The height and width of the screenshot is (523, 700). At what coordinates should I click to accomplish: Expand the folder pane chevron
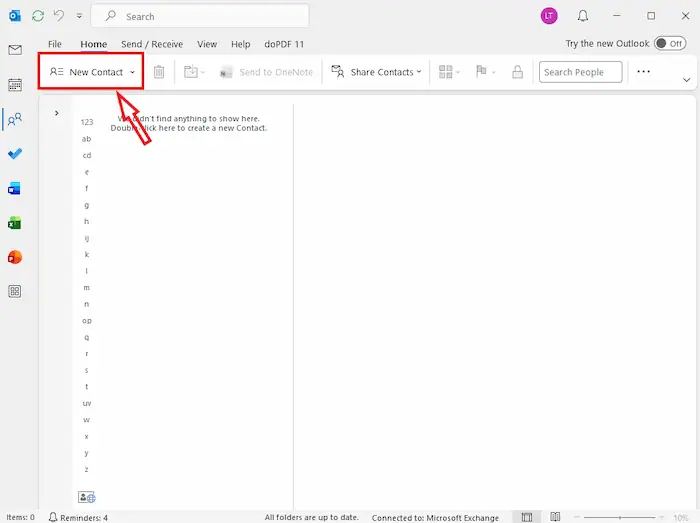(x=56, y=113)
